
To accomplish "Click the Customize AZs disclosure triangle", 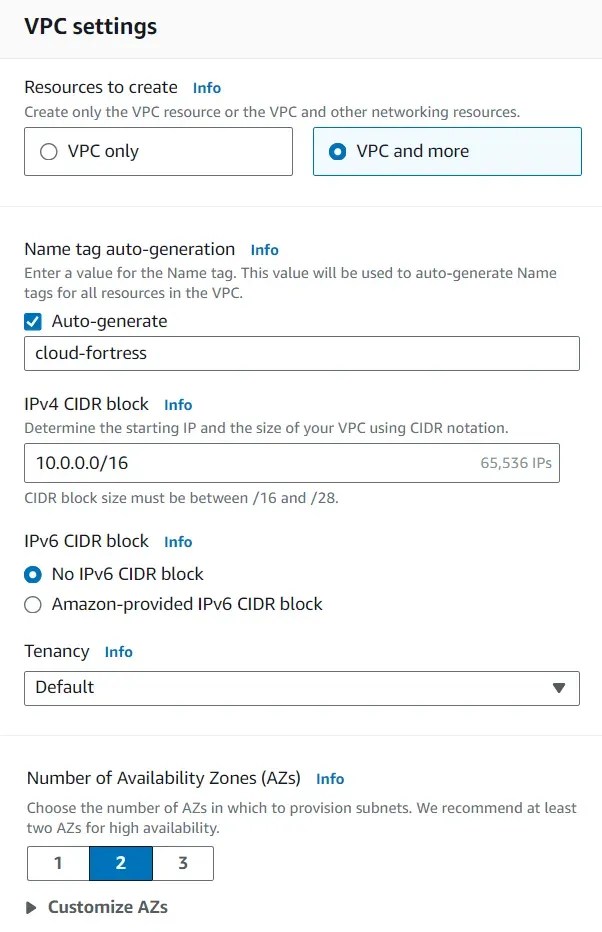I will tap(29, 908).
